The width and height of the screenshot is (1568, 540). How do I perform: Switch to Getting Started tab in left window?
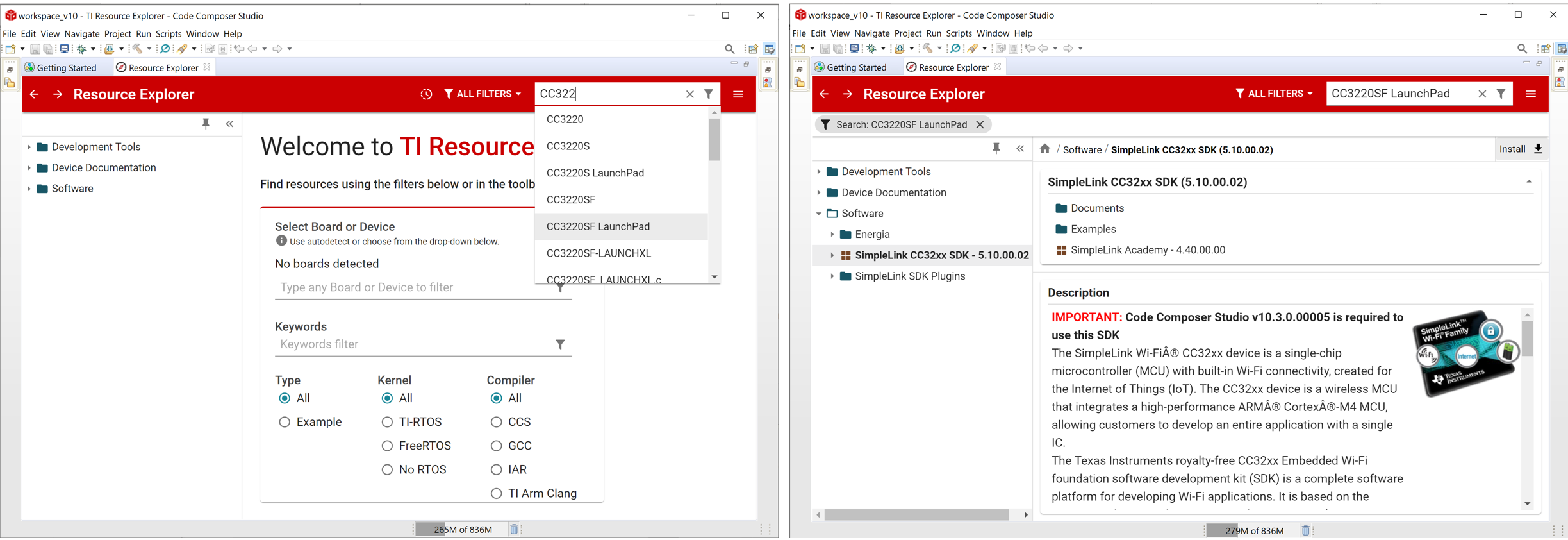click(x=60, y=67)
